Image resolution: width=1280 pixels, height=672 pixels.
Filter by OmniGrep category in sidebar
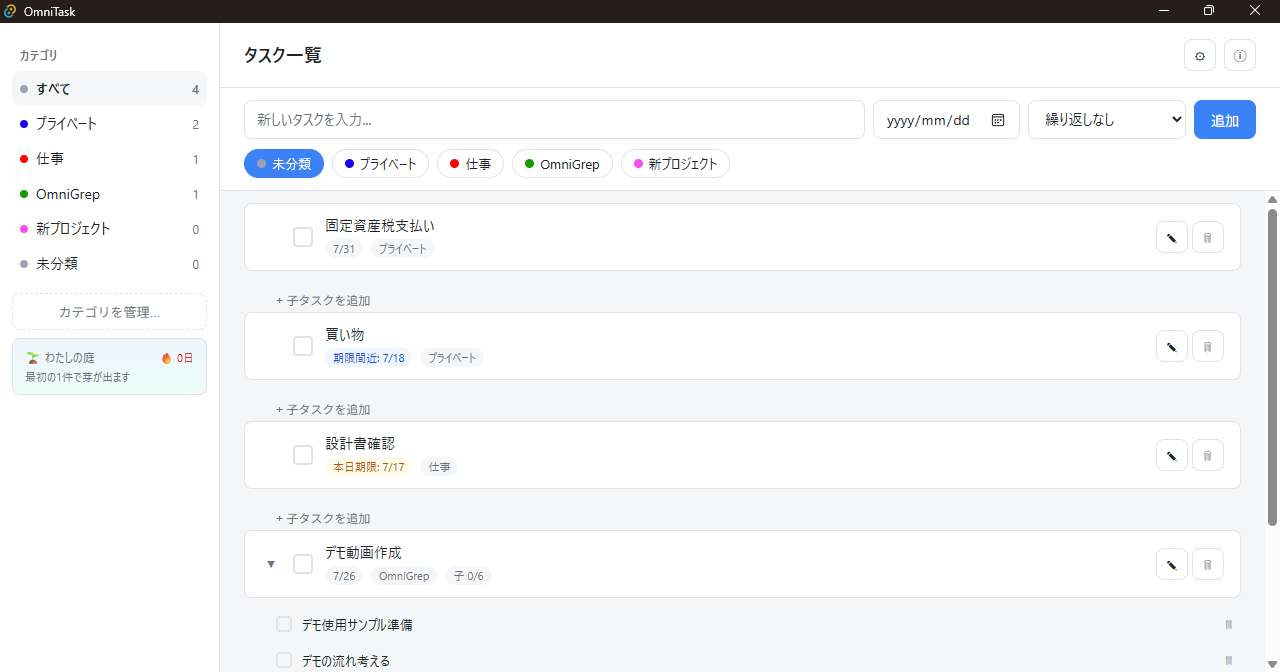tap(109, 194)
